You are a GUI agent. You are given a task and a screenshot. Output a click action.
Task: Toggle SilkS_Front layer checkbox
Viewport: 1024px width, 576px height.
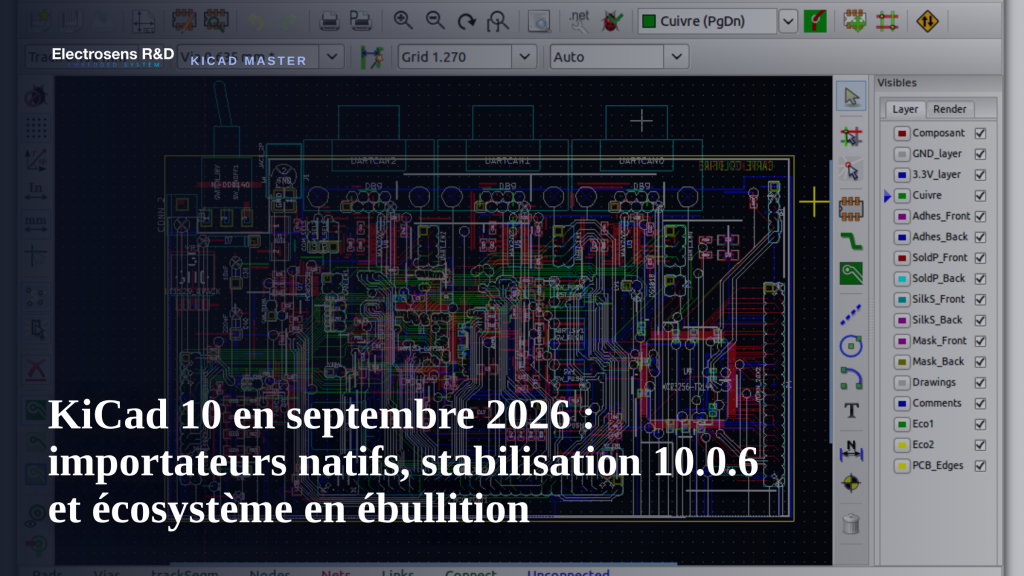coord(980,299)
